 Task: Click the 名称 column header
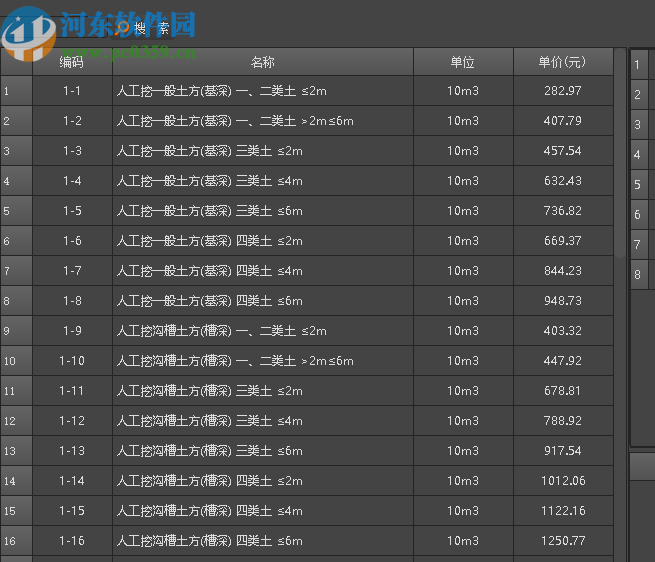(263, 62)
